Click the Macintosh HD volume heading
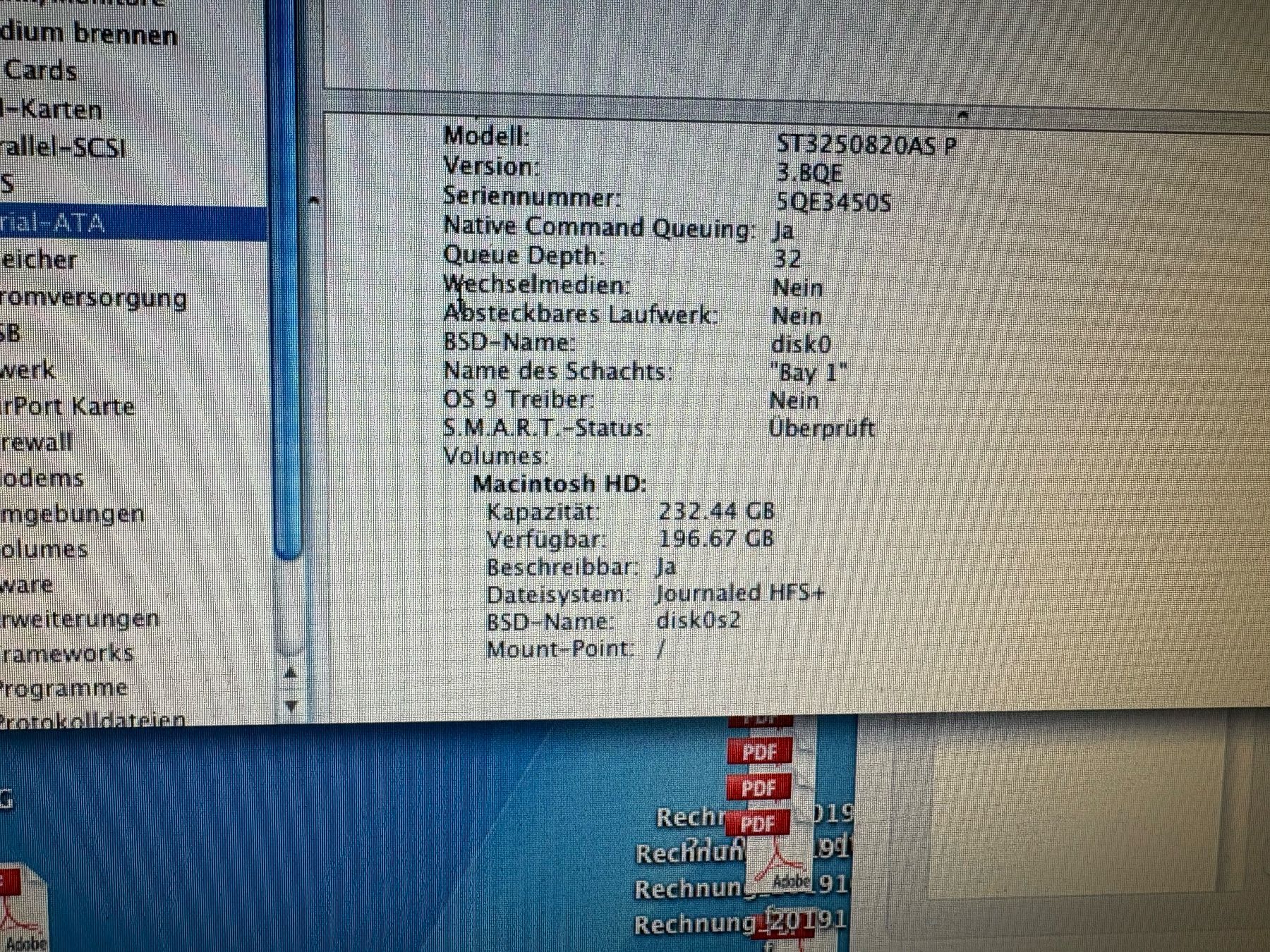Viewport: 1270px width, 952px height. click(559, 484)
